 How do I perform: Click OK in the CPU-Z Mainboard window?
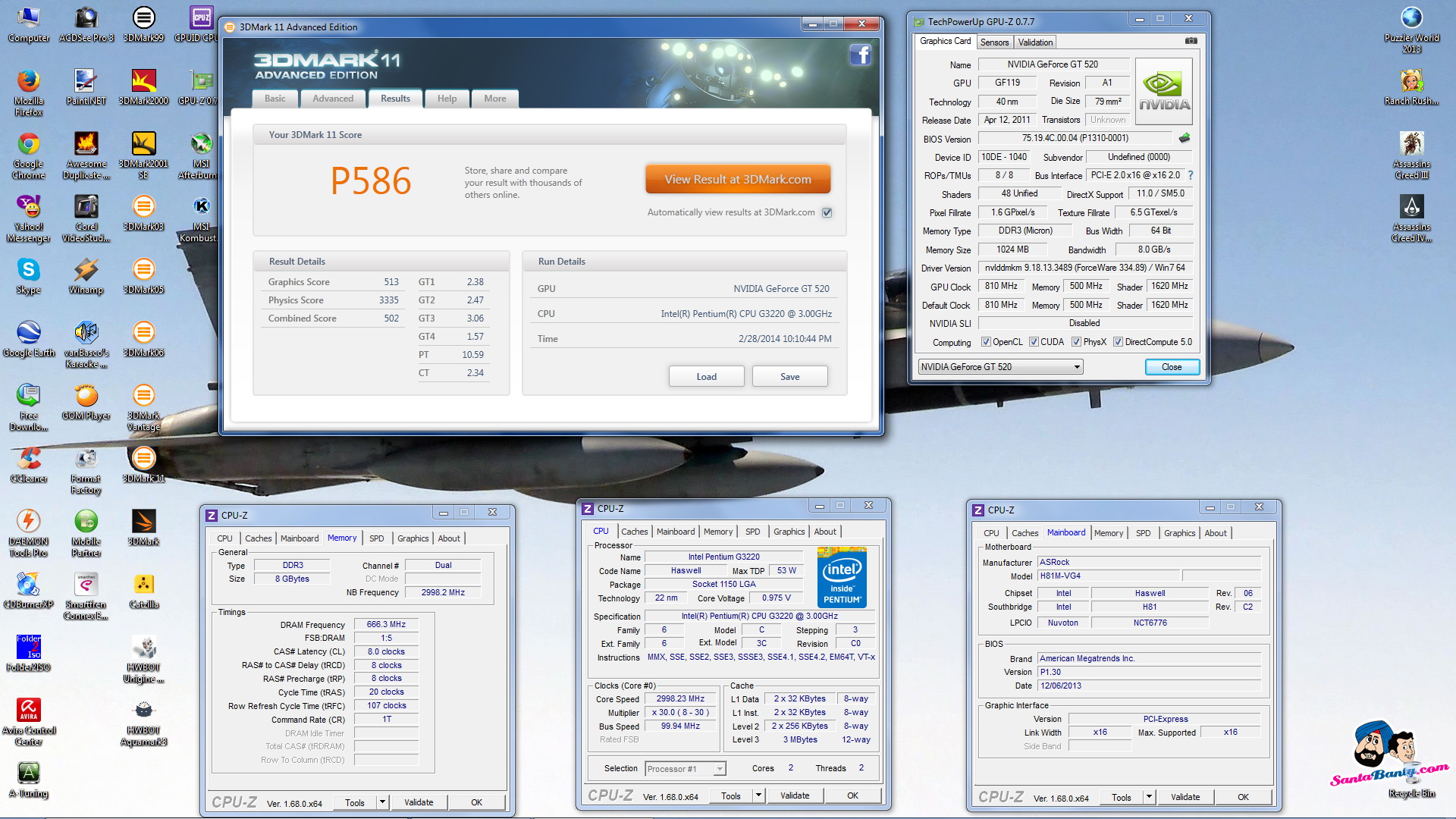point(1243,797)
